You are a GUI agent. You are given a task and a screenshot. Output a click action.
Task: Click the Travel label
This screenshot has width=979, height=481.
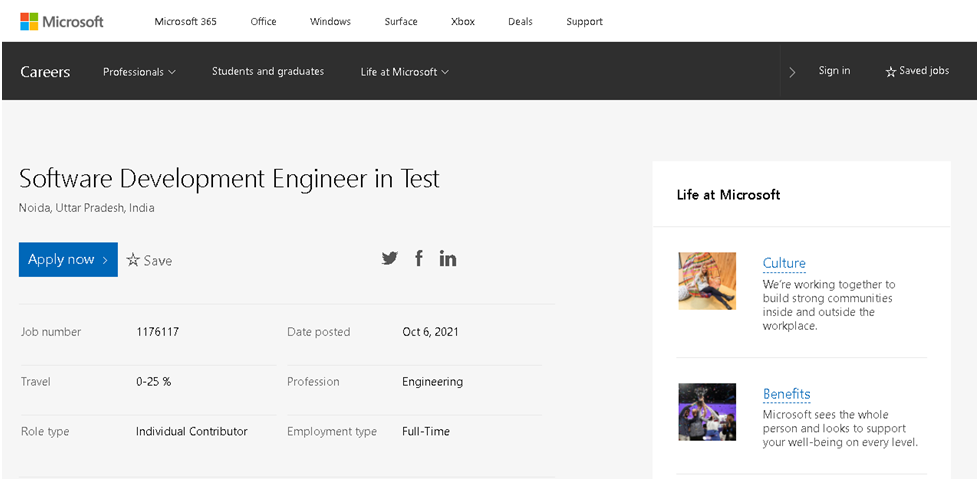point(36,382)
